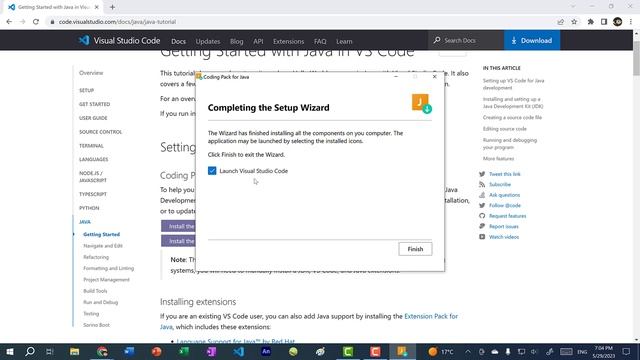Expand the SETUP section in sidebar
This screenshot has width=640, height=360.
tap(87, 90)
